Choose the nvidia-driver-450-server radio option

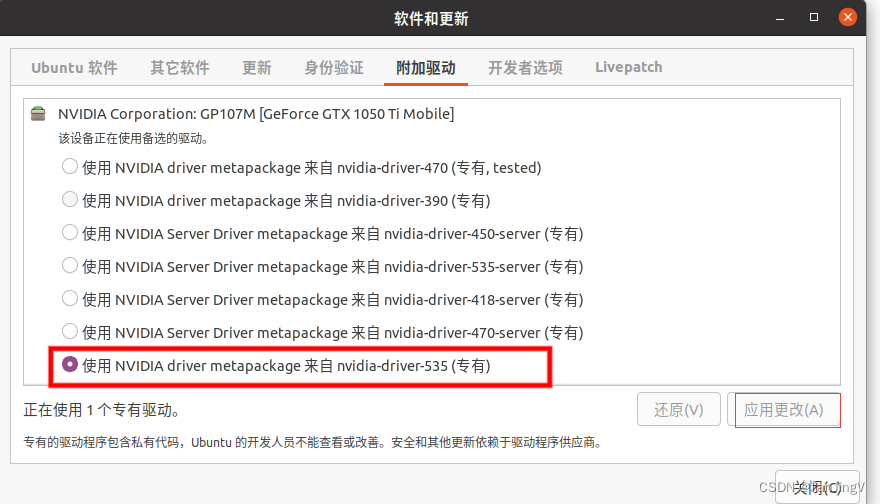click(70, 233)
